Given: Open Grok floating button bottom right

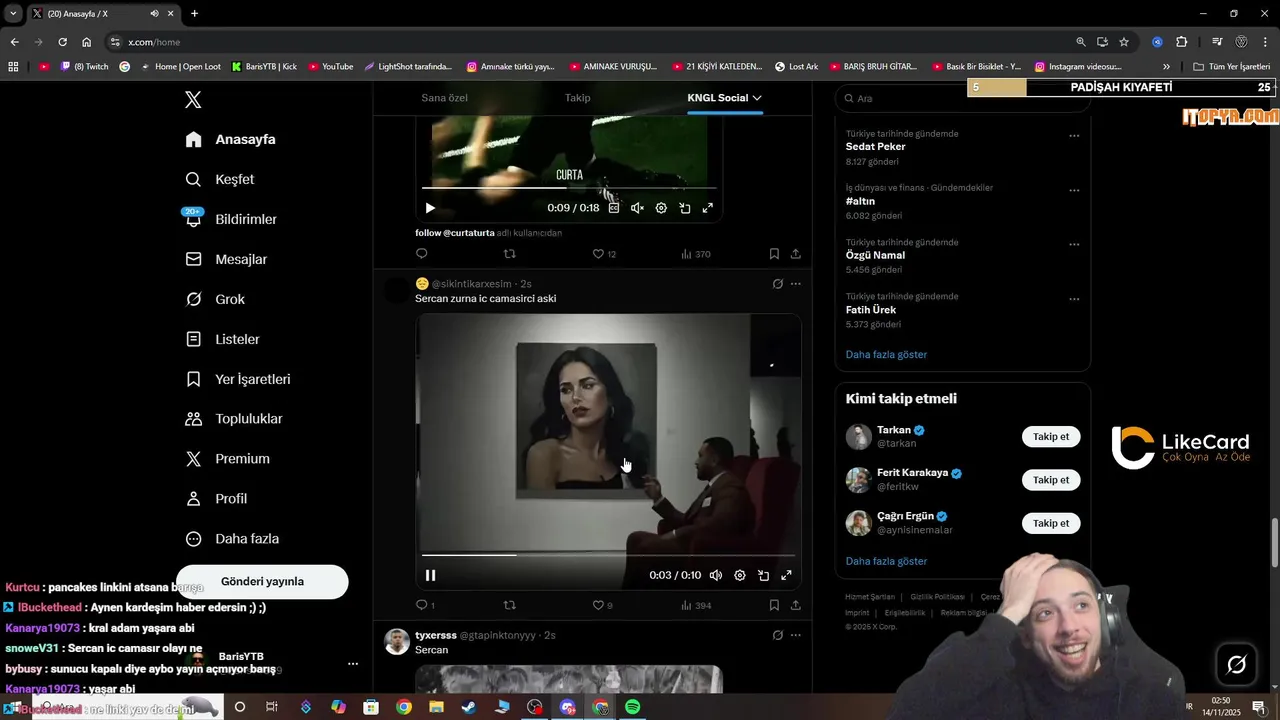Looking at the screenshot, I should click(x=1236, y=665).
